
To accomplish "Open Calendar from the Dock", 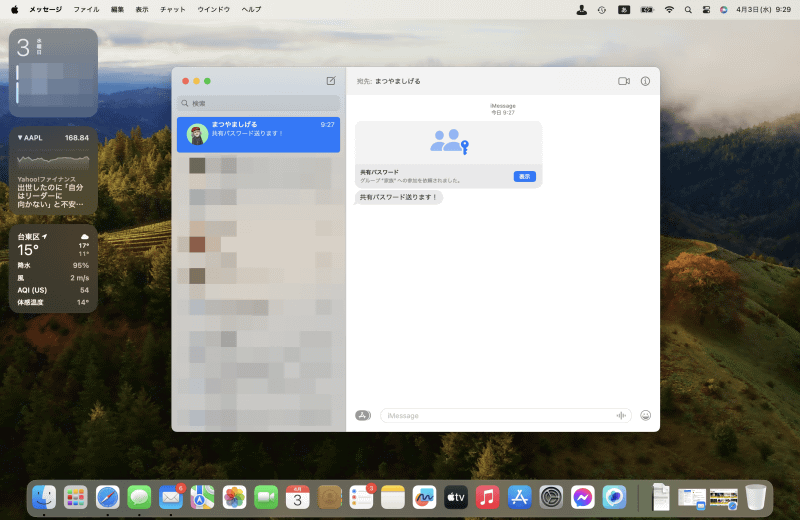I will pyautogui.click(x=297, y=497).
